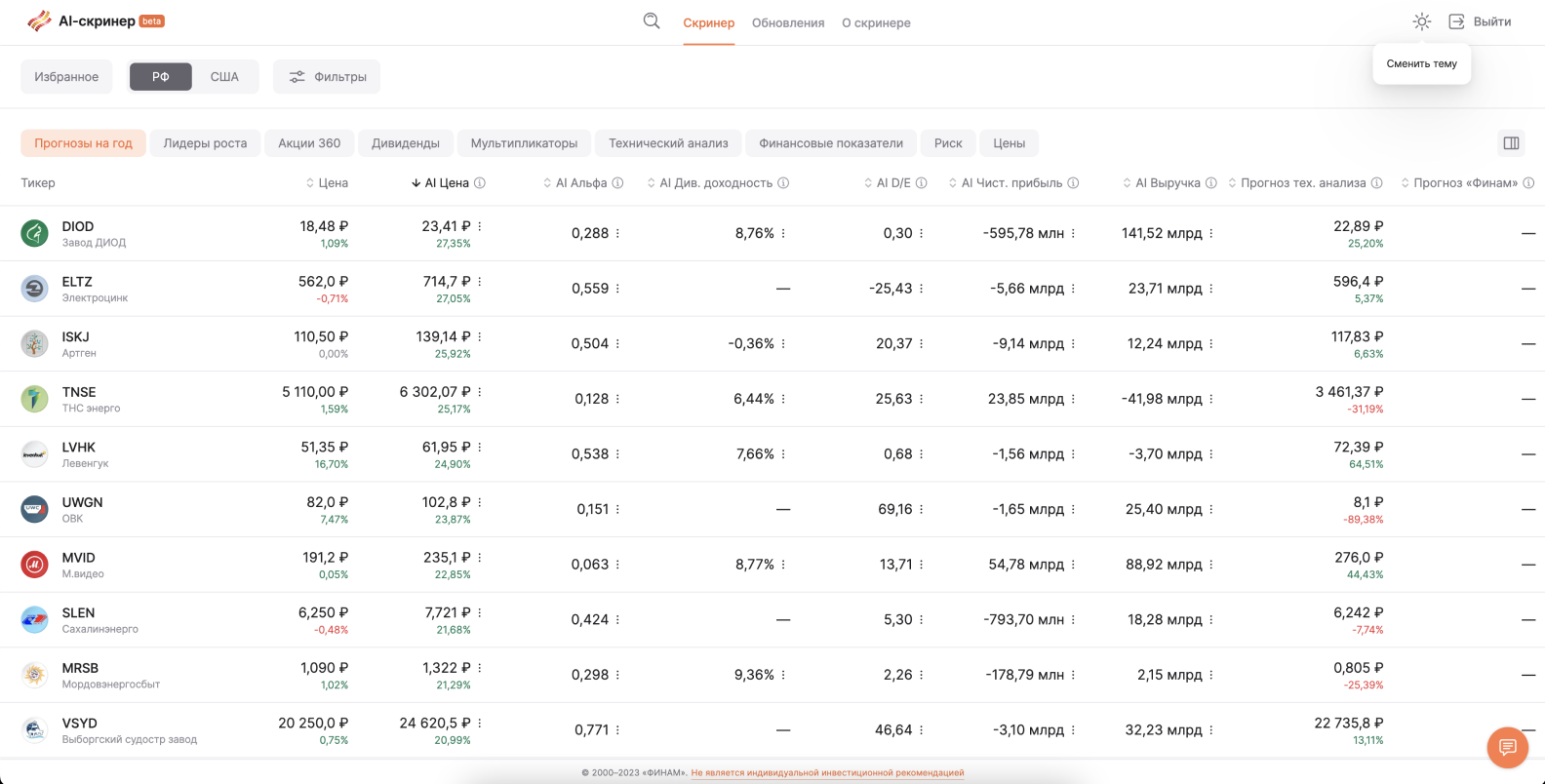Image resolution: width=1545 pixels, height=784 pixels.
Task: Select the Риск view
Action: (x=948, y=143)
